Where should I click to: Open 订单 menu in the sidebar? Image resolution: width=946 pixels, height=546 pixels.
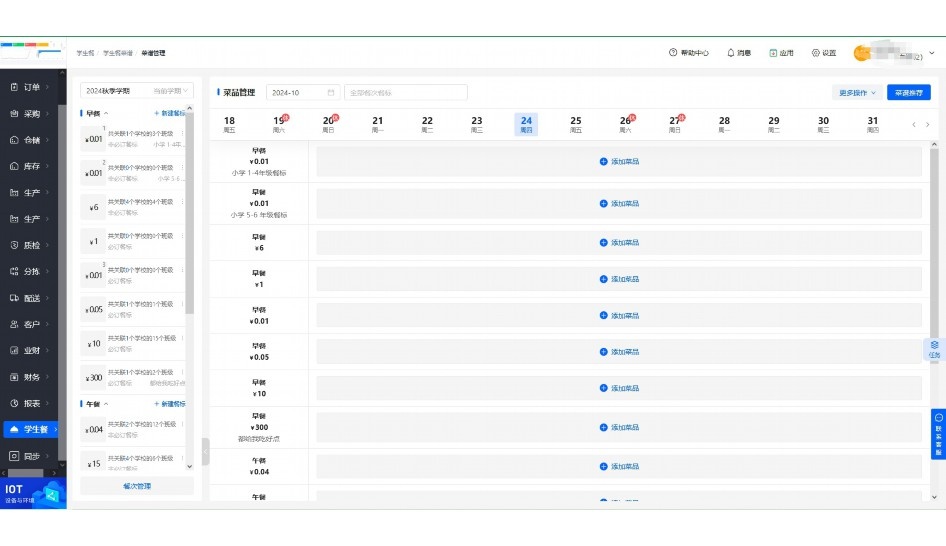point(32,88)
